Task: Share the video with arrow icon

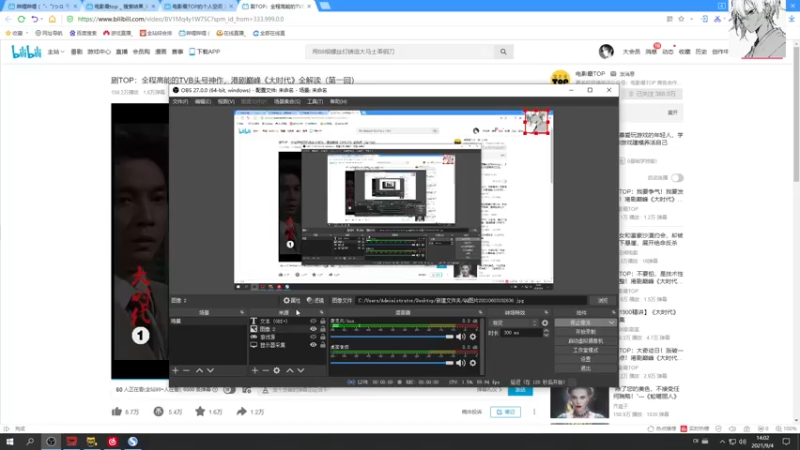Action: click(241, 411)
